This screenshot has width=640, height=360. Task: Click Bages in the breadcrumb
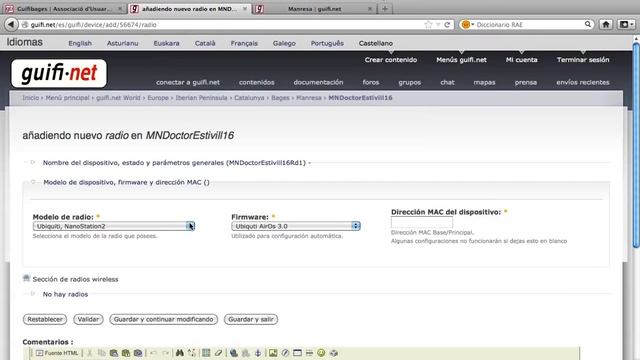pos(280,98)
